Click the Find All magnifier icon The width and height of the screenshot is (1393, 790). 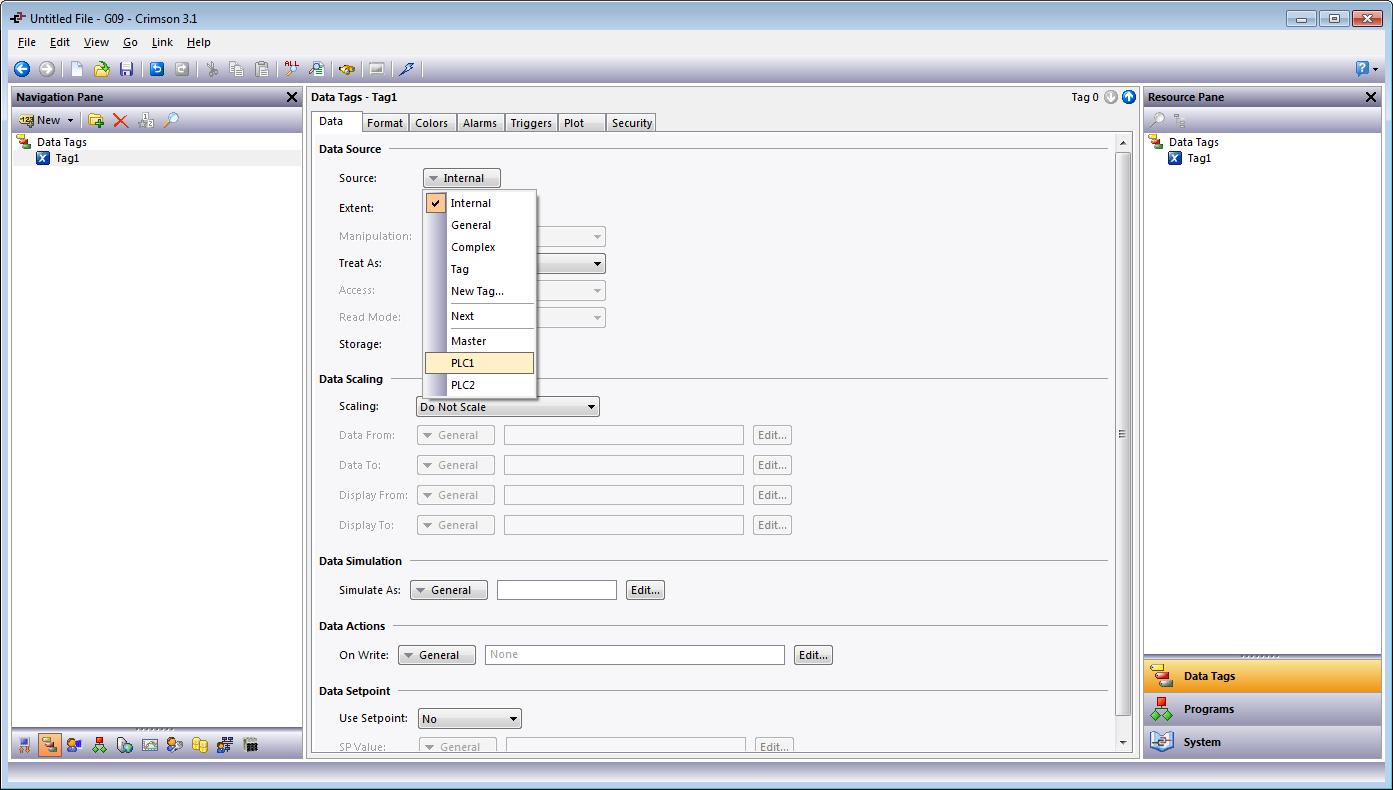[x=292, y=69]
